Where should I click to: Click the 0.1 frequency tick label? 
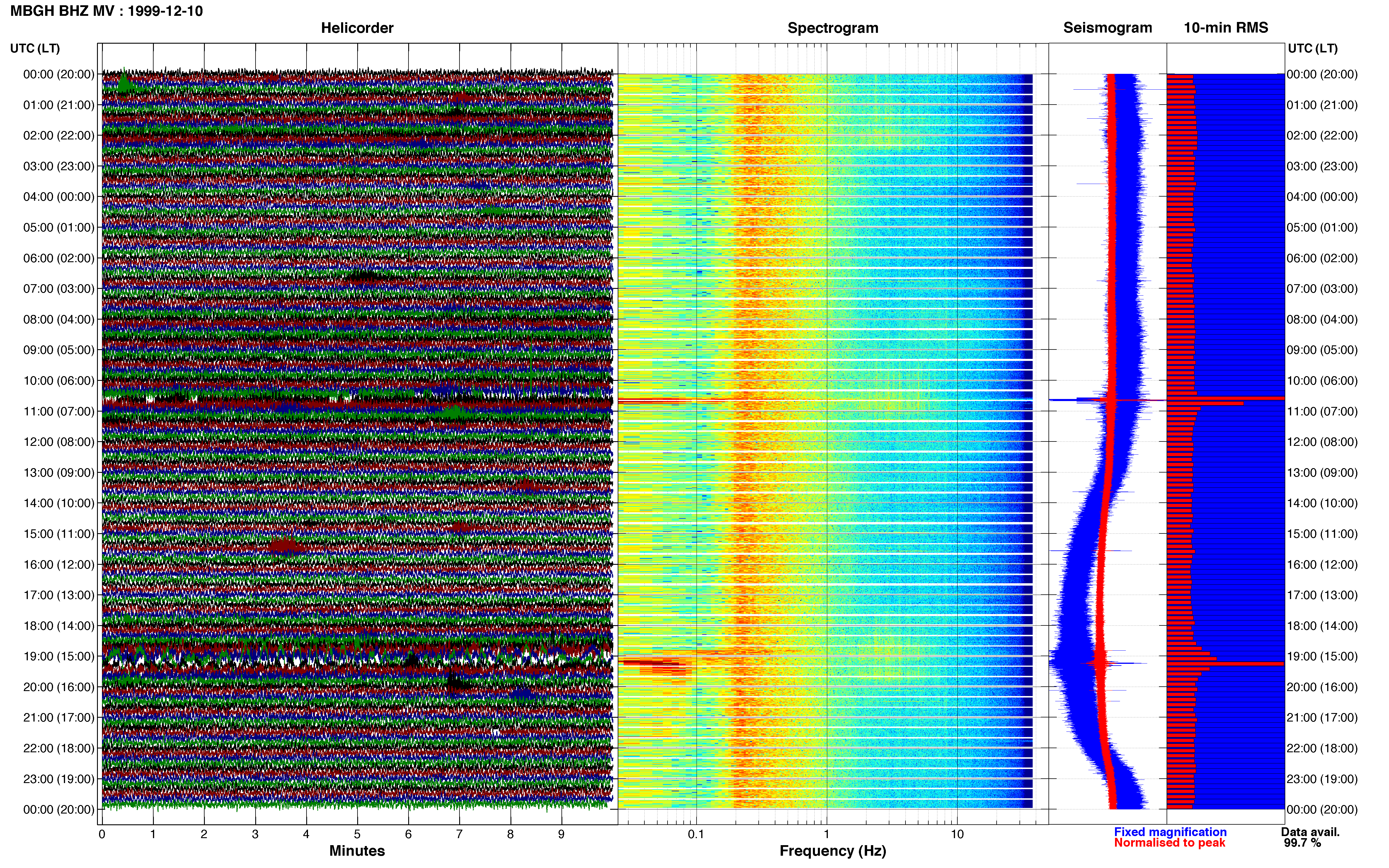(696, 834)
